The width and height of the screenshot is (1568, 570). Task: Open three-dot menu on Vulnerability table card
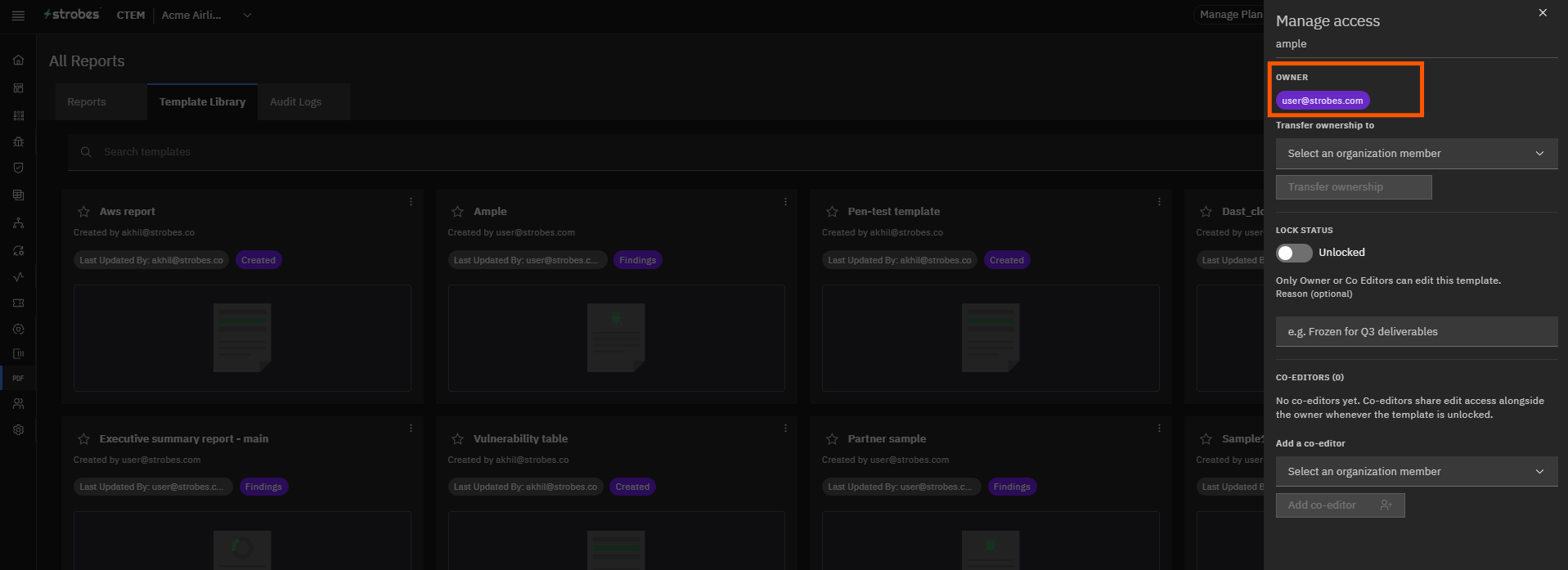785,428
